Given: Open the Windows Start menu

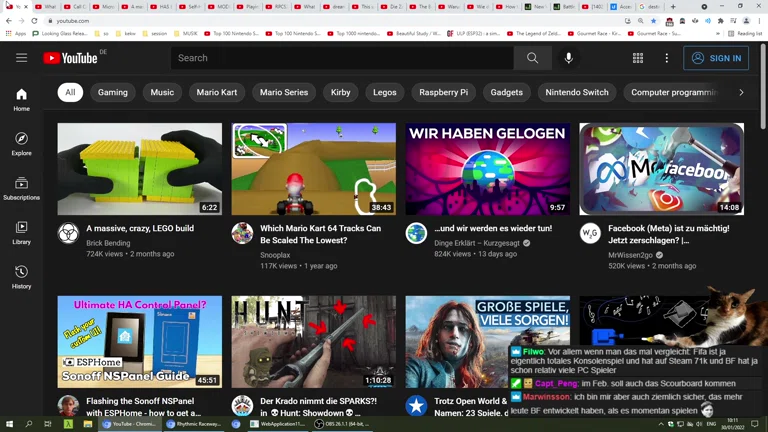Looking at the screenshot, I should tap(9, 424).
